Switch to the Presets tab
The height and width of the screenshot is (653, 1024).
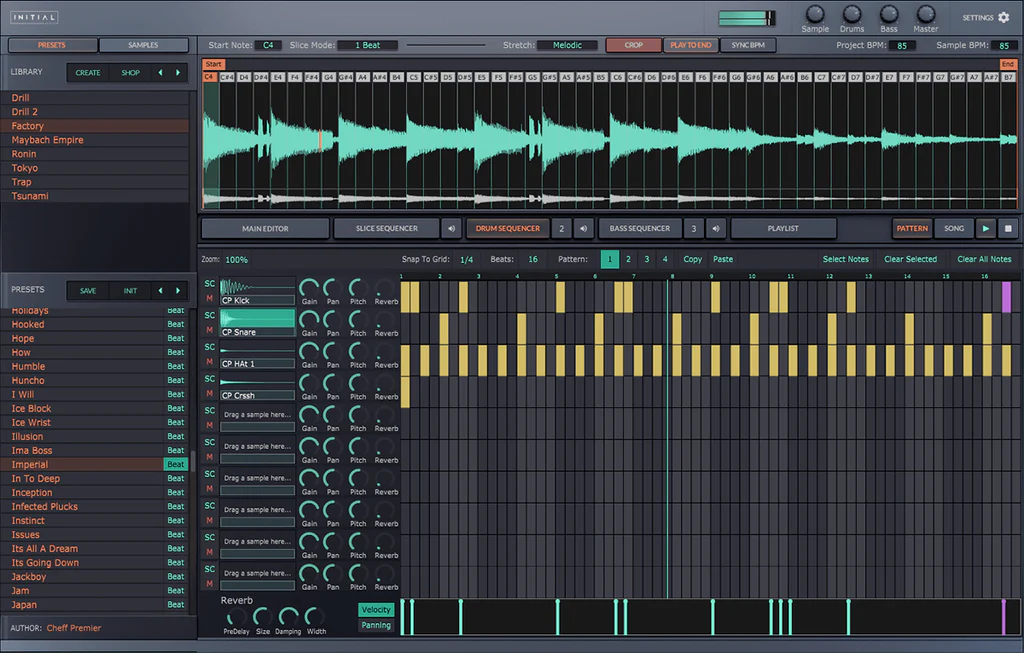(52, 45)
